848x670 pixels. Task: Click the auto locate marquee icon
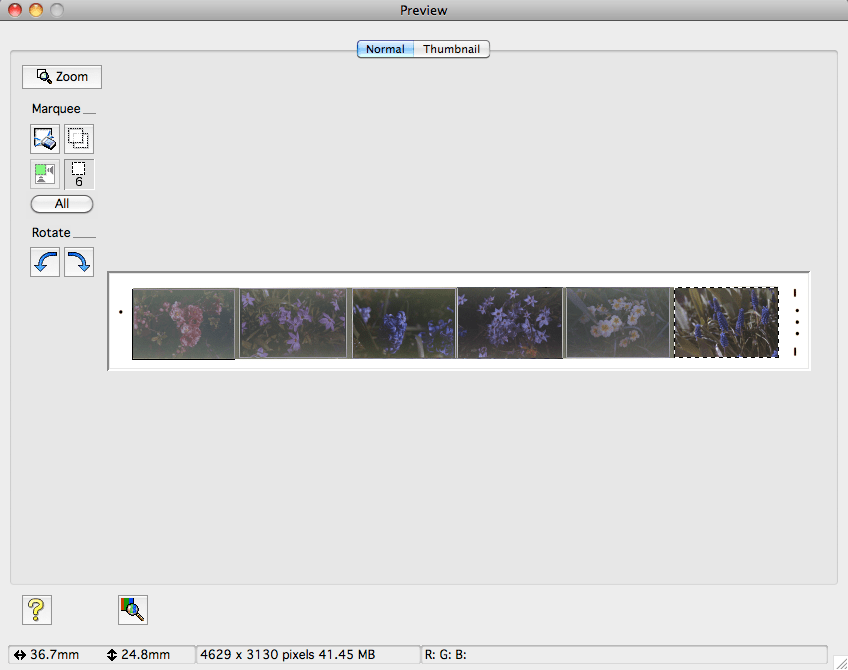click(x=45, y=174)
